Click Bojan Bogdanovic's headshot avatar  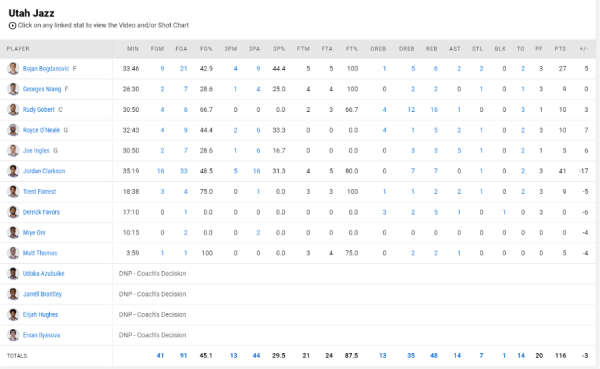click(13, 69)
